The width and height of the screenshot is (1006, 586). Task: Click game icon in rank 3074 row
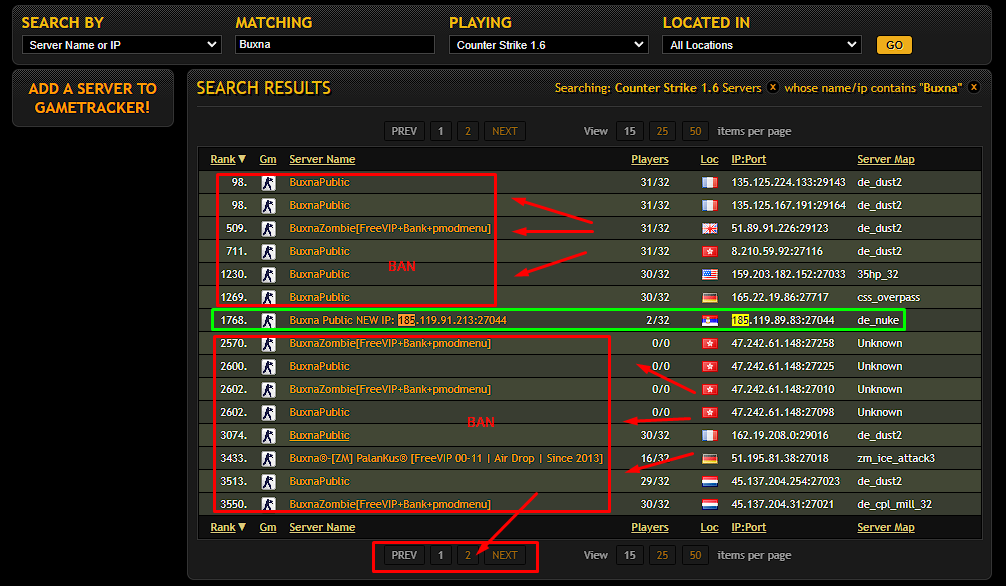(268, 435)
